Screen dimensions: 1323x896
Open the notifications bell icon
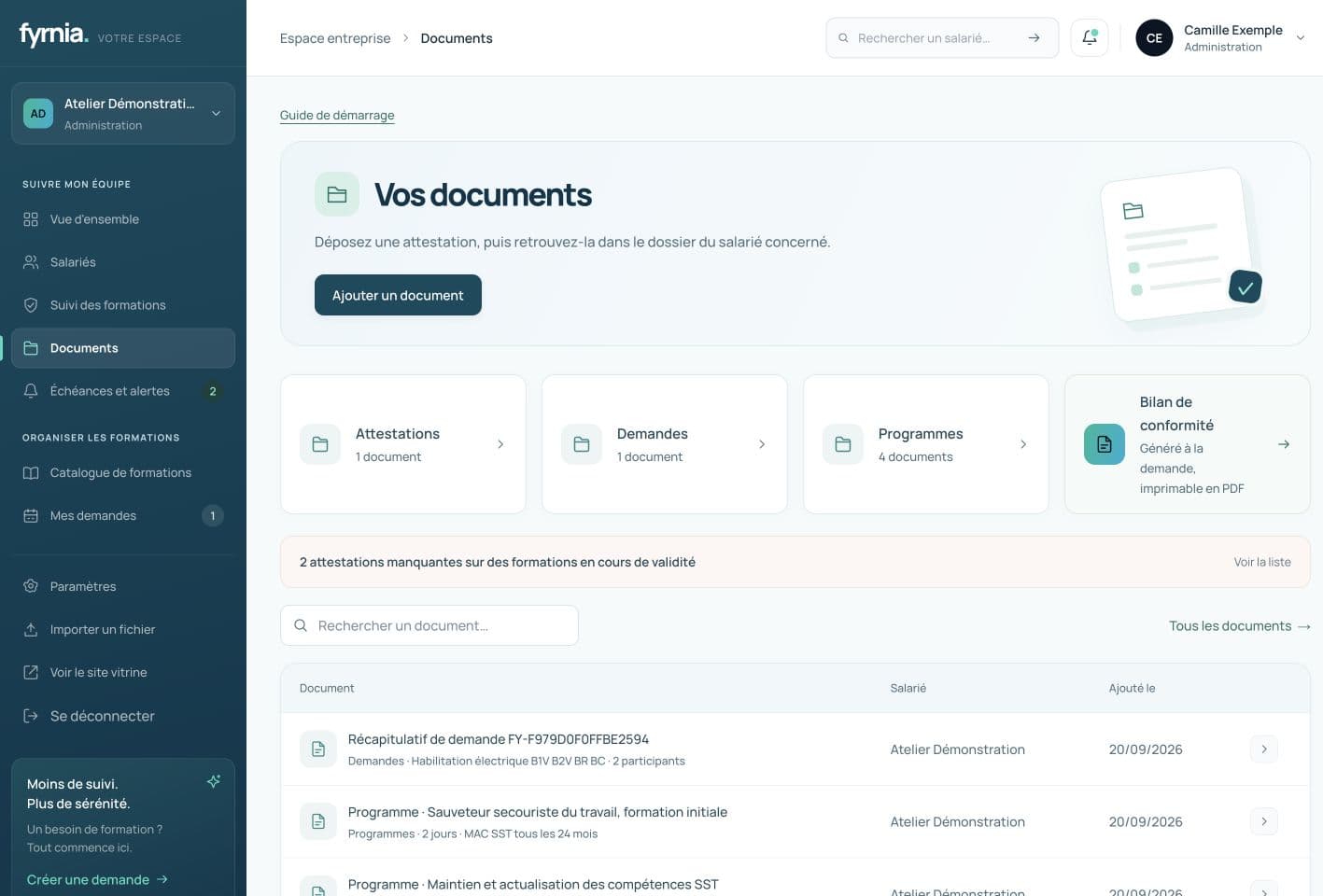click(1089, 38)
